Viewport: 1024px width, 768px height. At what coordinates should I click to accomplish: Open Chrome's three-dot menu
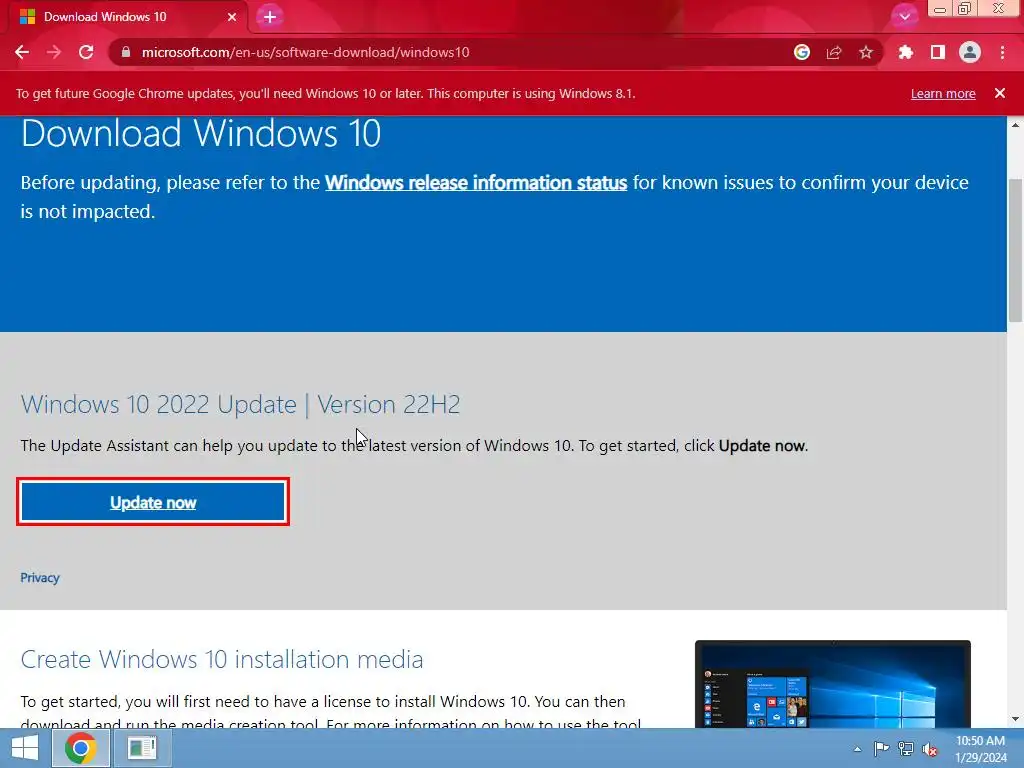point(1002,52)
